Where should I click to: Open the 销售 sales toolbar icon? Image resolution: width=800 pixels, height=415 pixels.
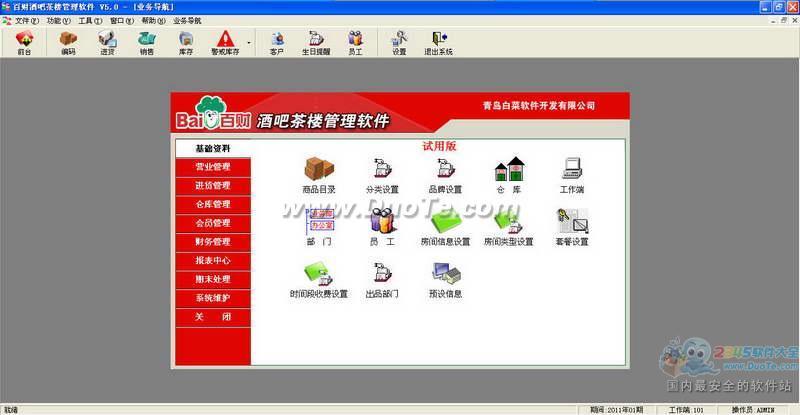pos(146,43)
